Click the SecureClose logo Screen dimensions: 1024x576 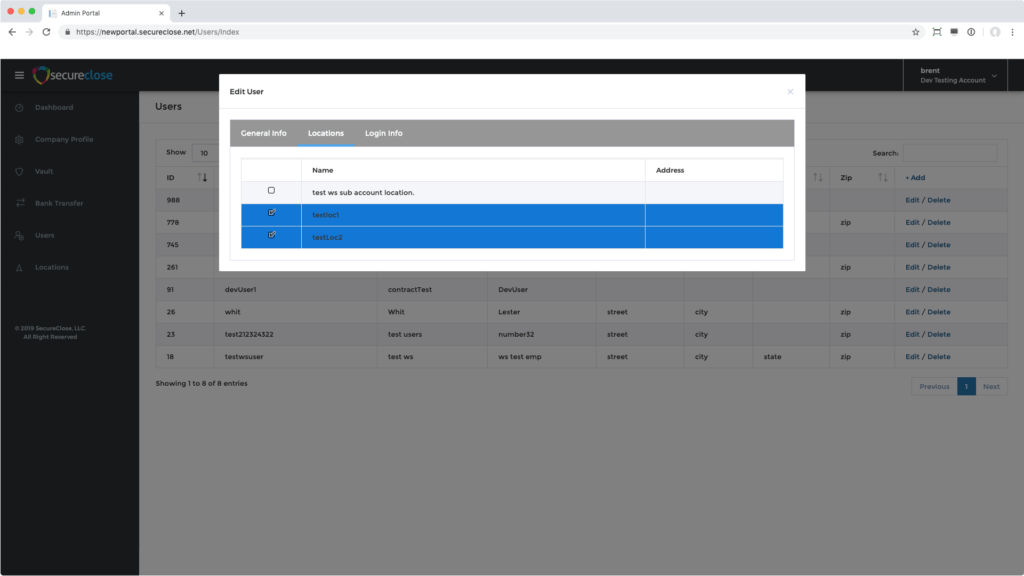tap(73, 76)
